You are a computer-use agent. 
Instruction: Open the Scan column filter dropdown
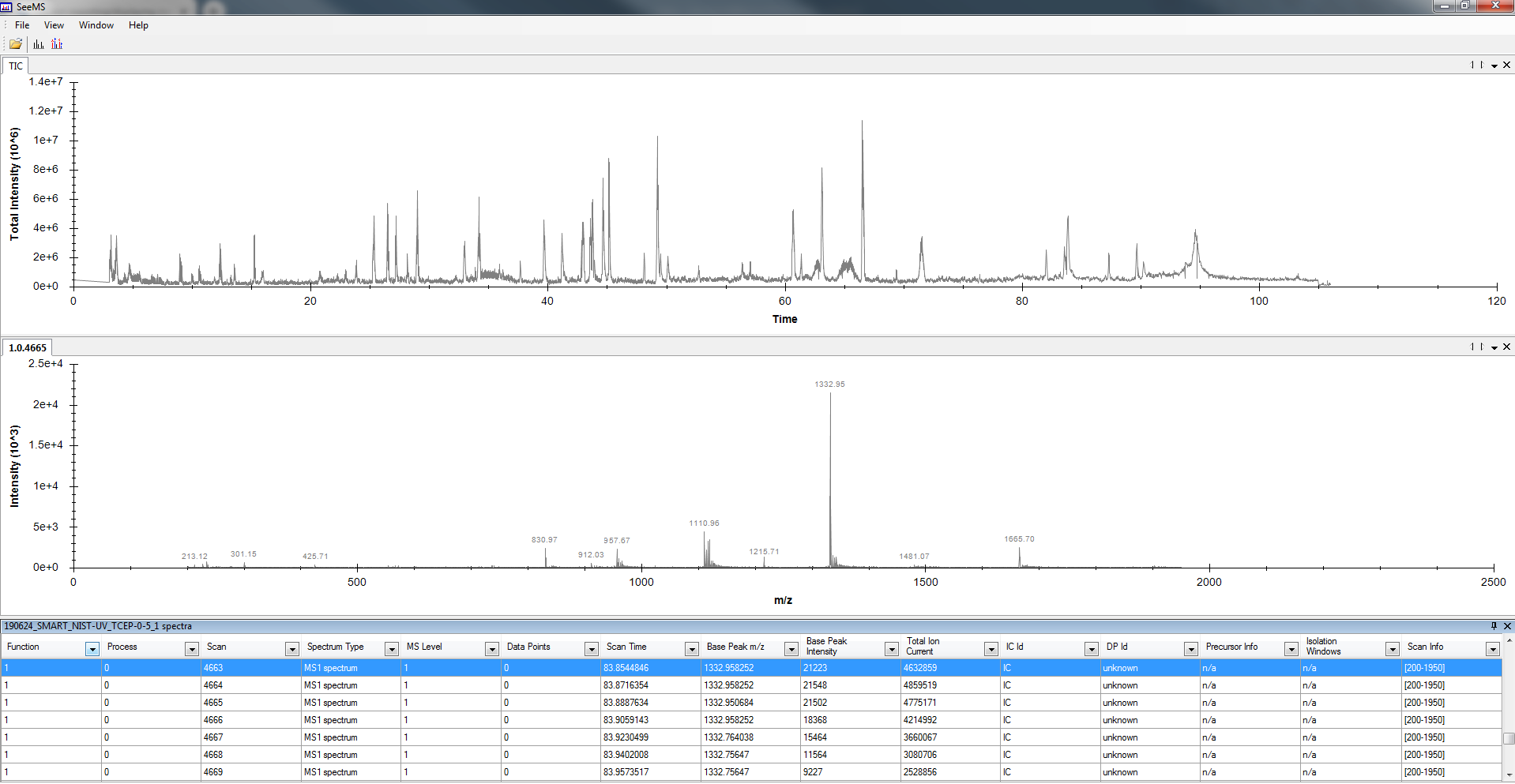click(x=291, y=649)
